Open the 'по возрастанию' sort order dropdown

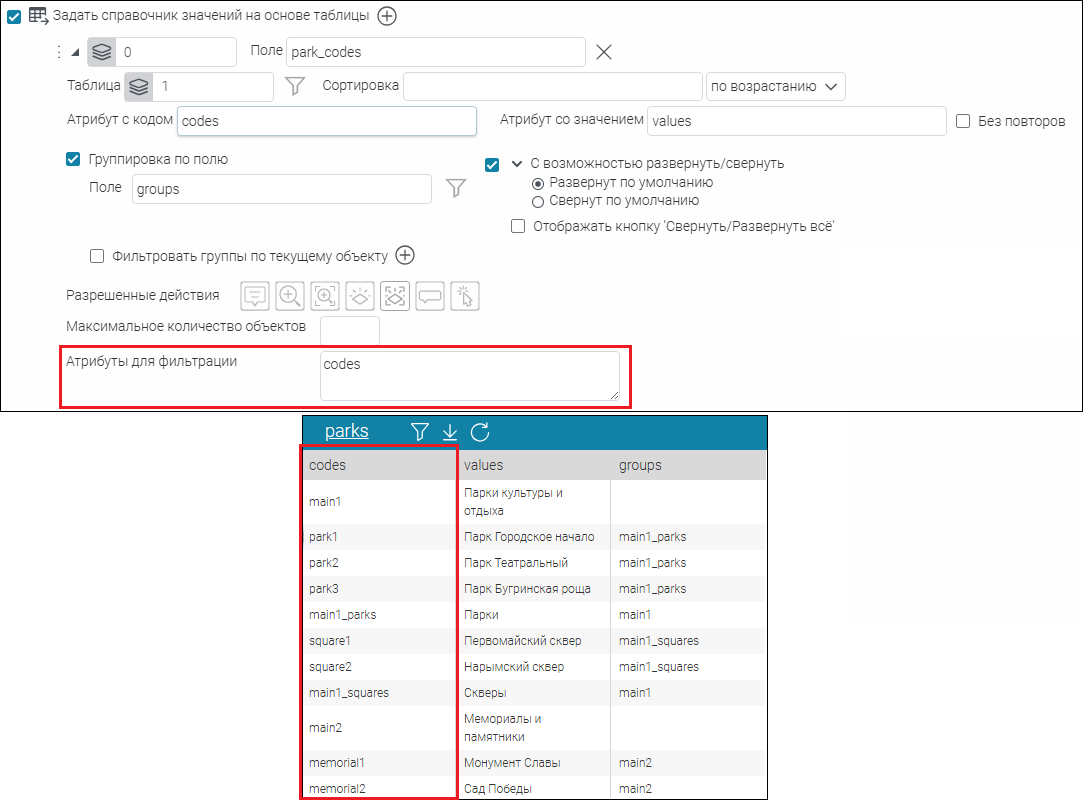[775, 87]
